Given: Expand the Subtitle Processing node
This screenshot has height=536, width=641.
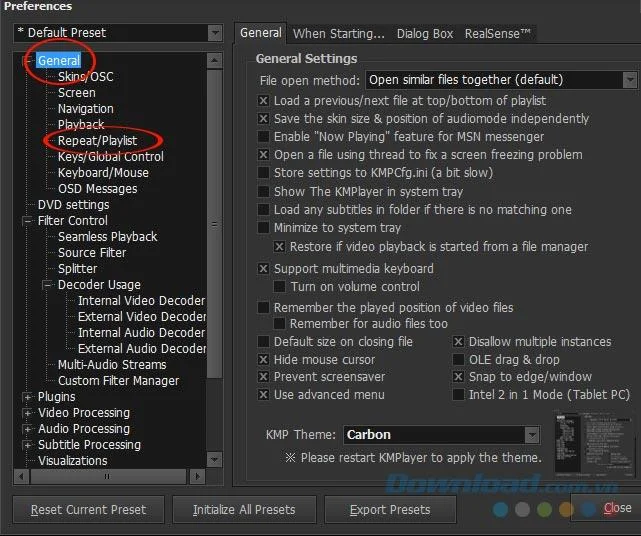Looking at the screenshot, I should (x=27, y=445).
